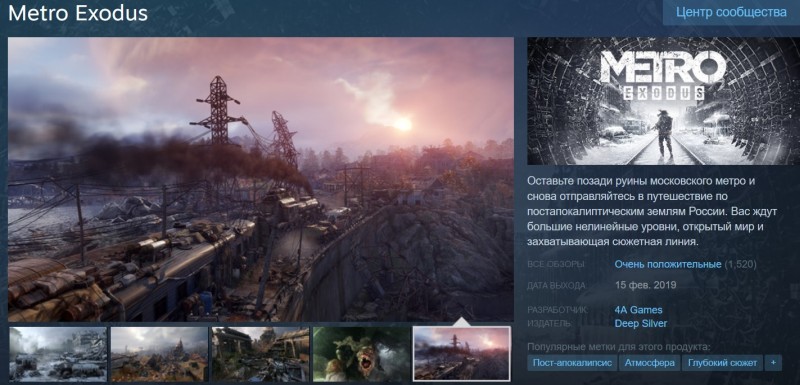800x385 pixels.
Task: Open the Deep Silver publisher link
Action: click(640, 323)
